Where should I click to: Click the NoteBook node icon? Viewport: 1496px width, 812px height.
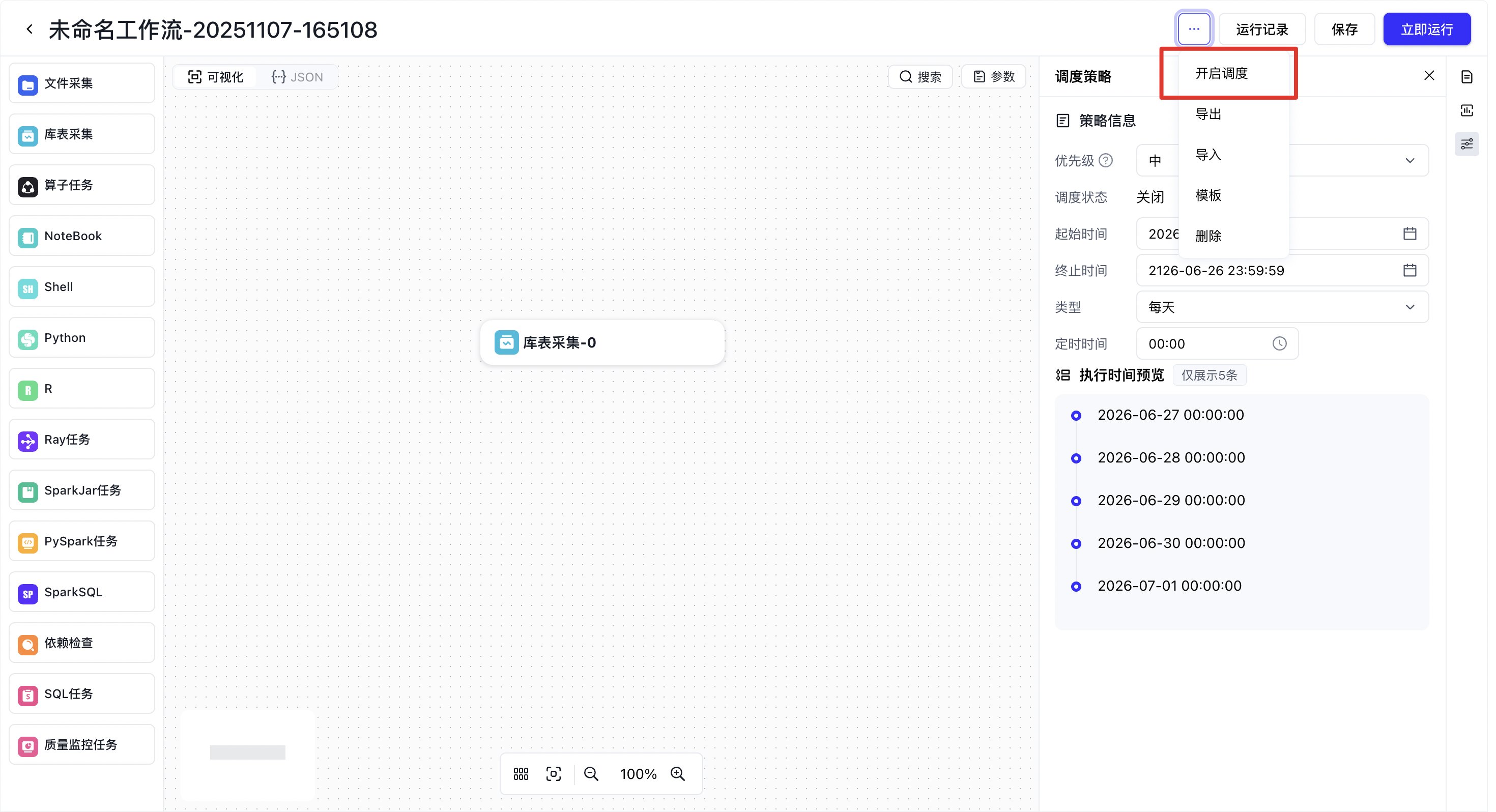(28, 238)
